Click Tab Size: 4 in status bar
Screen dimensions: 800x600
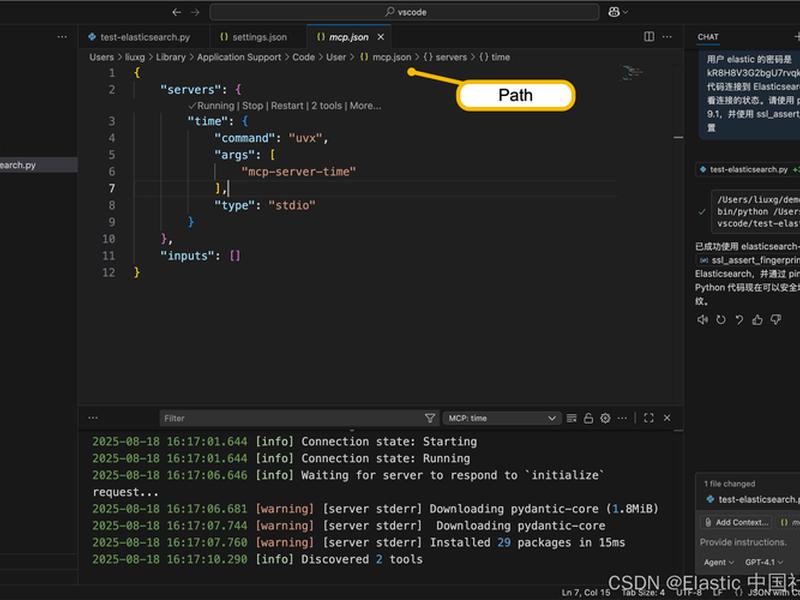click(x=643, y=592)
